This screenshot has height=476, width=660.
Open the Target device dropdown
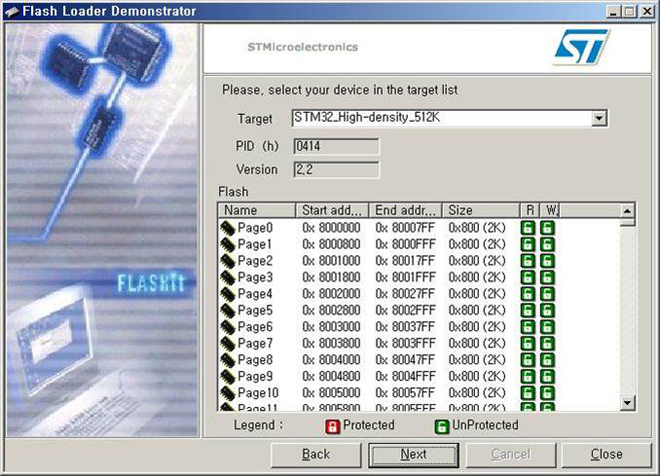[x=449, y=118]
